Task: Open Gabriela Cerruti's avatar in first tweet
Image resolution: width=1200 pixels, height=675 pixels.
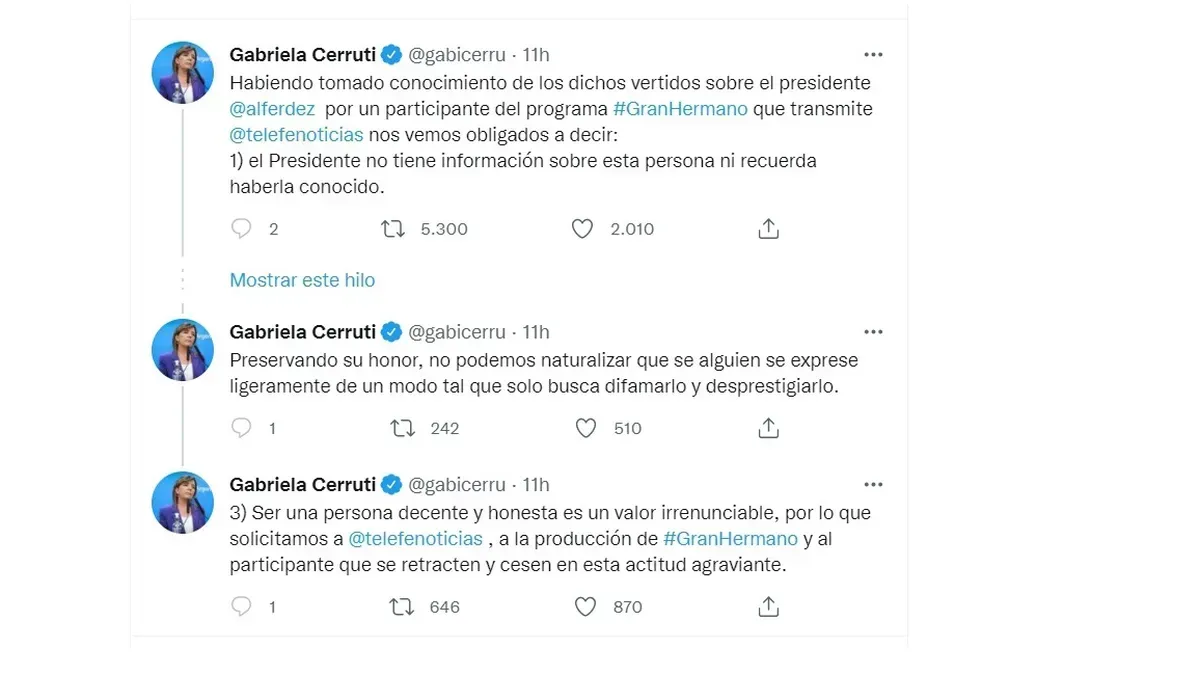Action: pyautogui.click(x=182, y=72)
